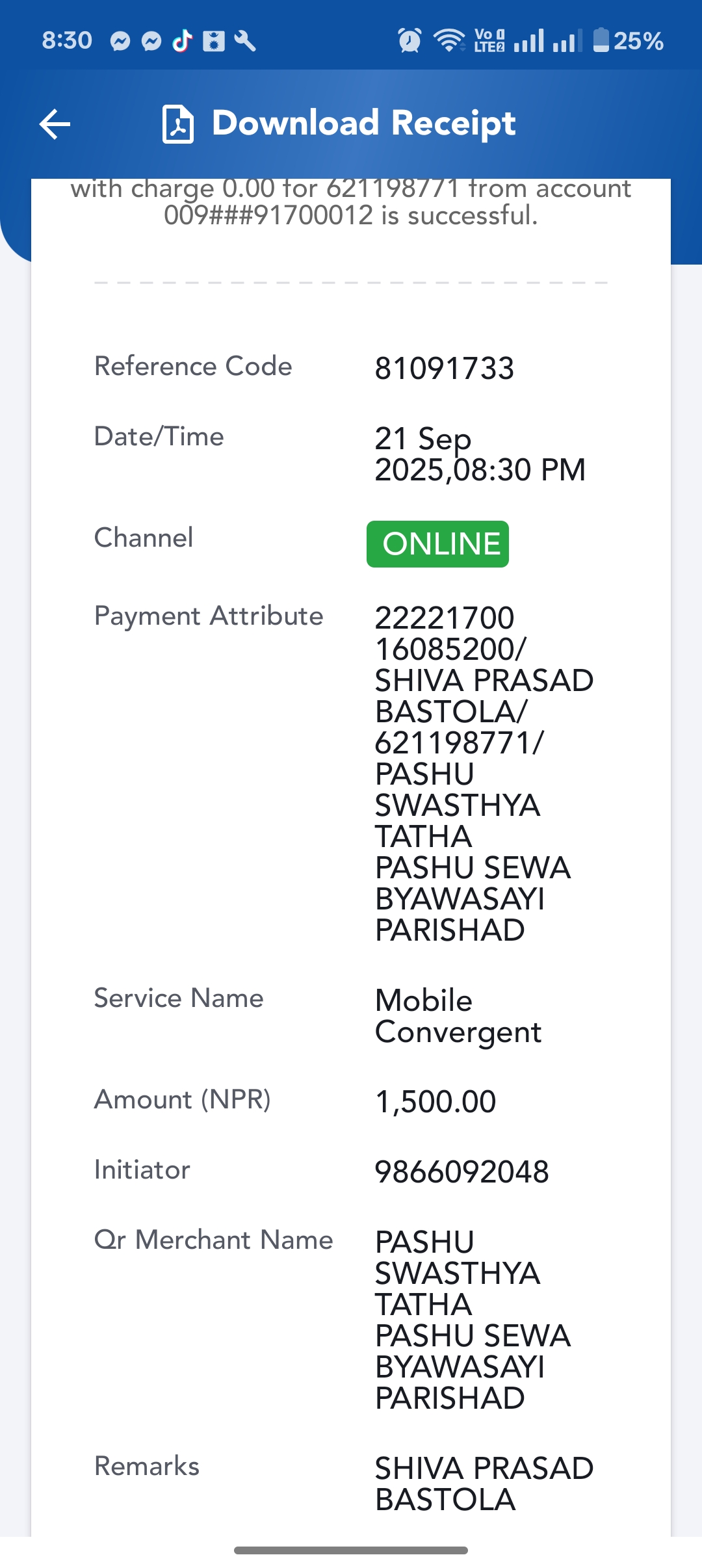Viewport: 702px width, 1568px height.
Task: Tap the PDF receipt download icon
Action: [177, 124]
